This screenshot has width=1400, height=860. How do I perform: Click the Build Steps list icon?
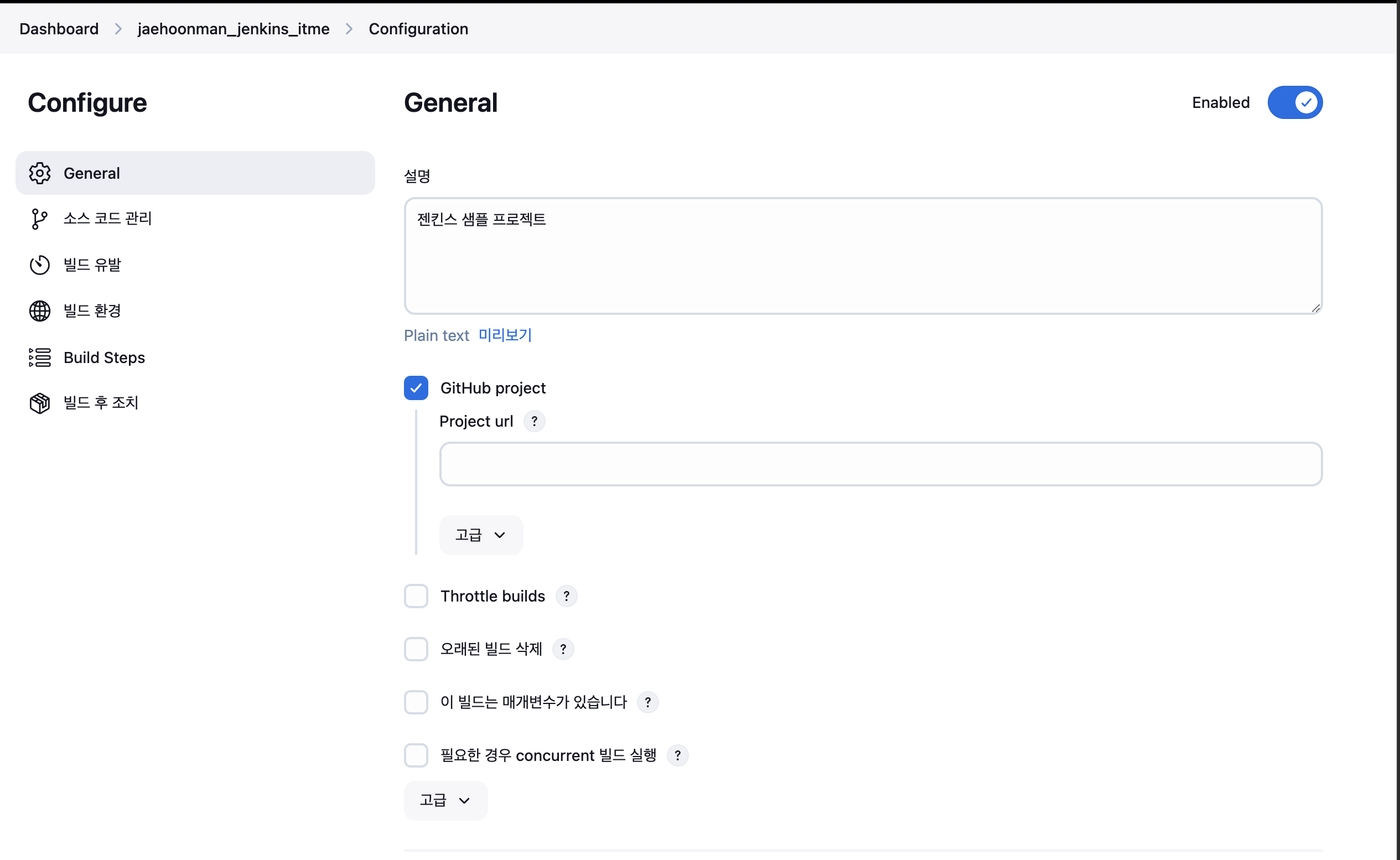click(x=40, y=357)
